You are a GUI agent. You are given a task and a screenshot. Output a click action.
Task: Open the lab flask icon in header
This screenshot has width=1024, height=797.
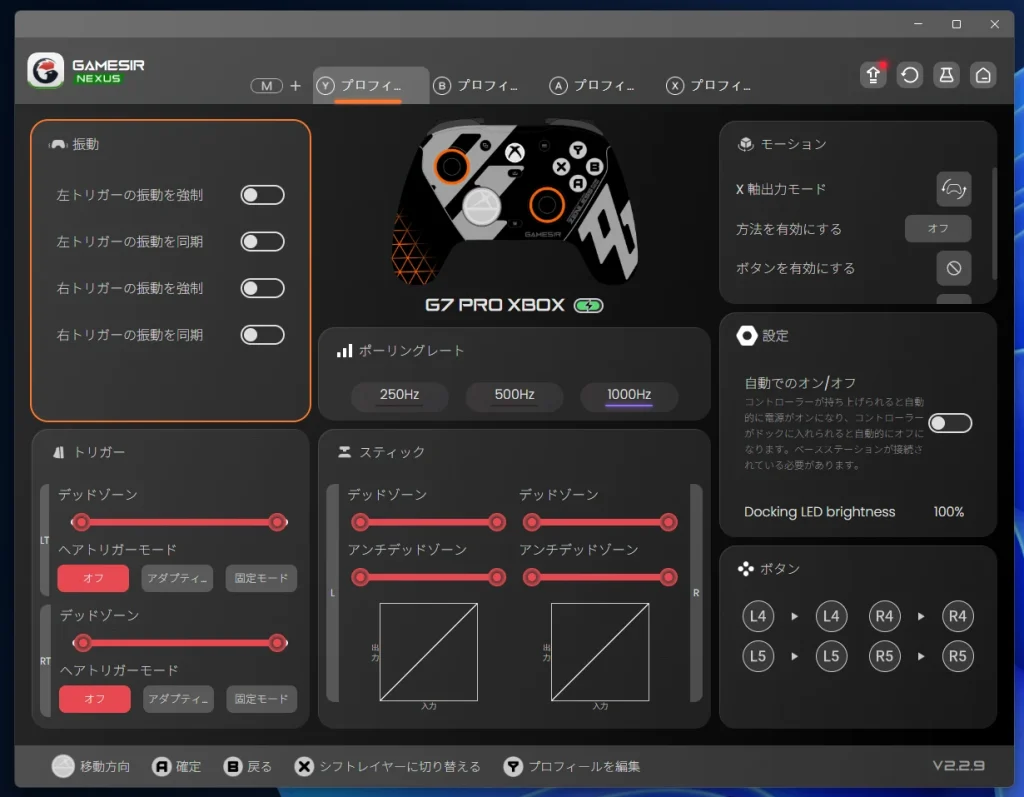pyautogui.click(x=946, y=75)
